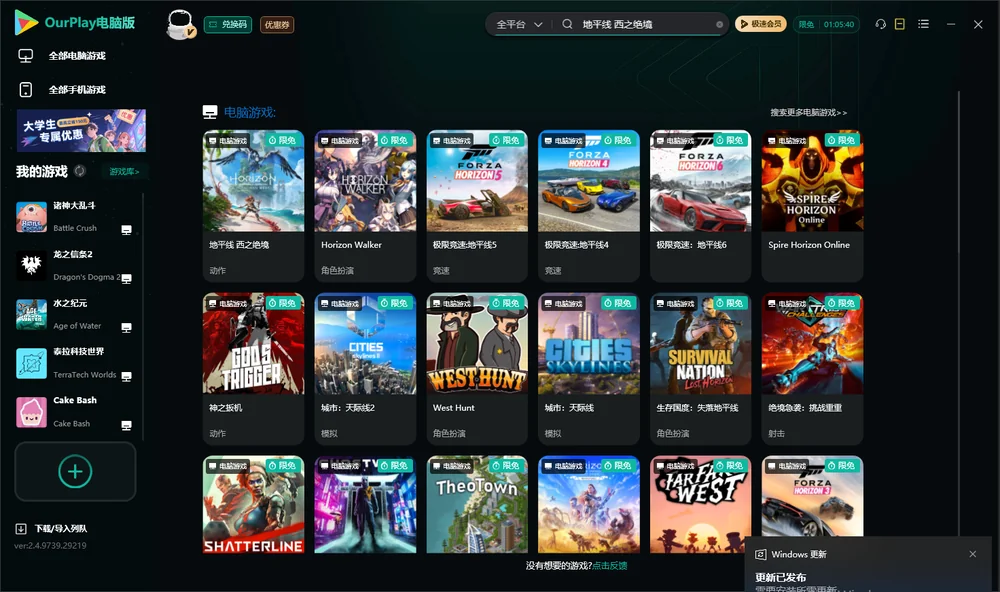Open the 大学生专属优惠 banner
Screen dimensions: 1000x592
[x=81, y=130]
